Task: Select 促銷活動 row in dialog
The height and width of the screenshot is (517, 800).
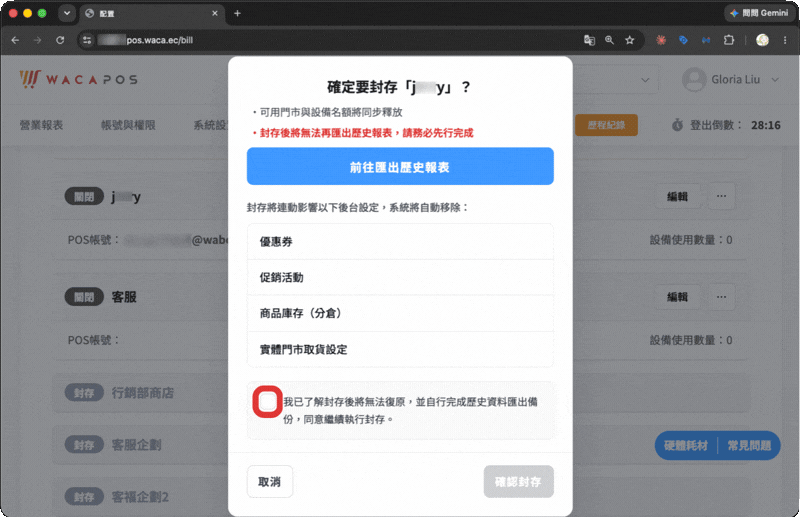Action: point(400,277)
